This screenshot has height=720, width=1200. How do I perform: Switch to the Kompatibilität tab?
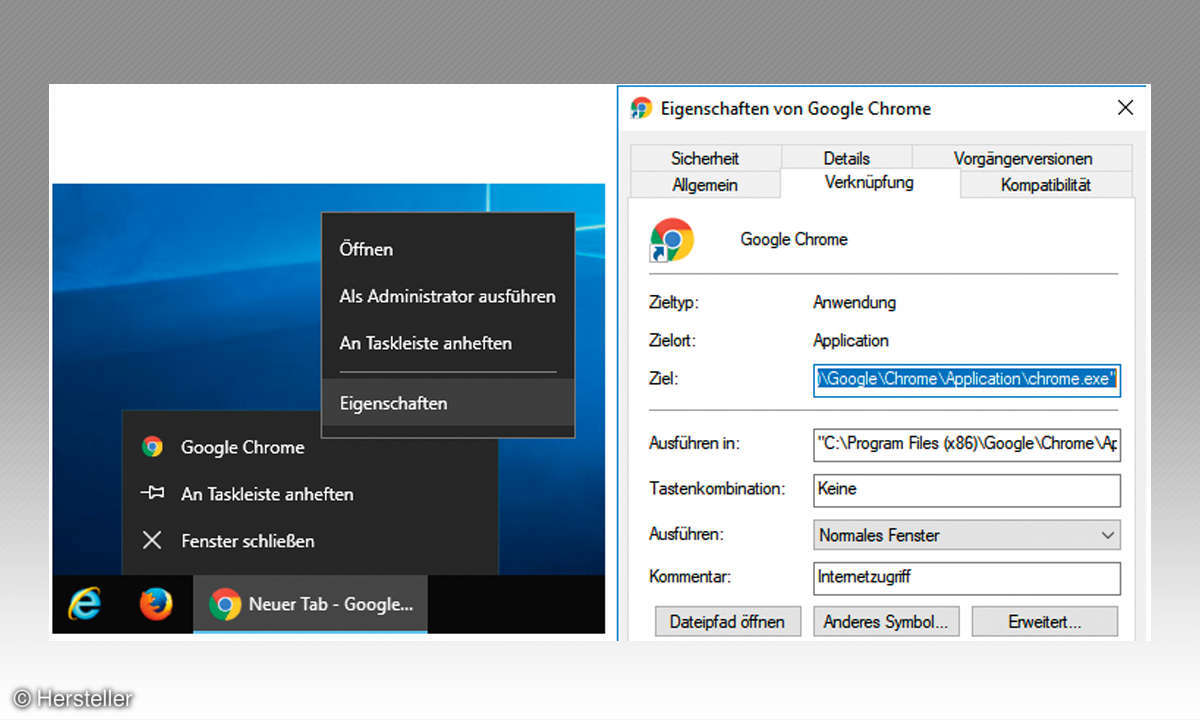pyautogui.click(x=1046, y=185)
